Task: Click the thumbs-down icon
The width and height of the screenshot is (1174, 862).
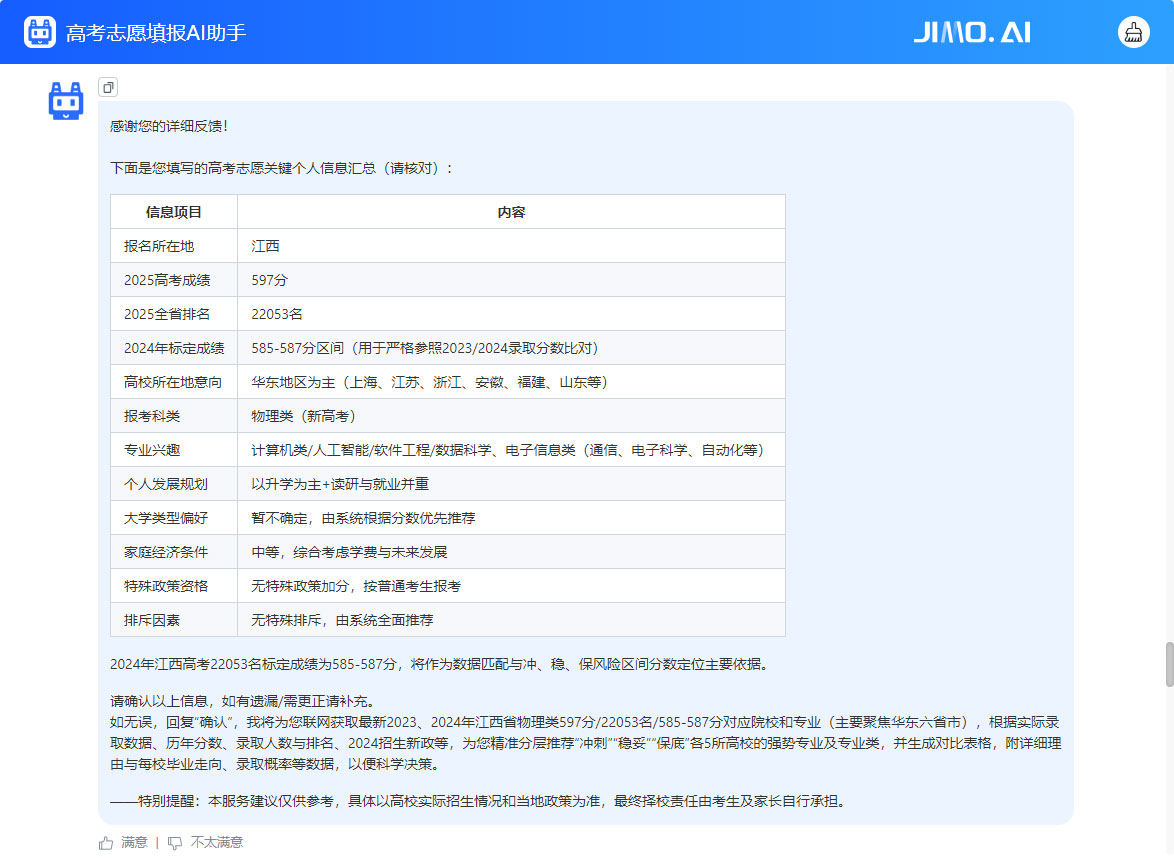Action: coord(174,843)
